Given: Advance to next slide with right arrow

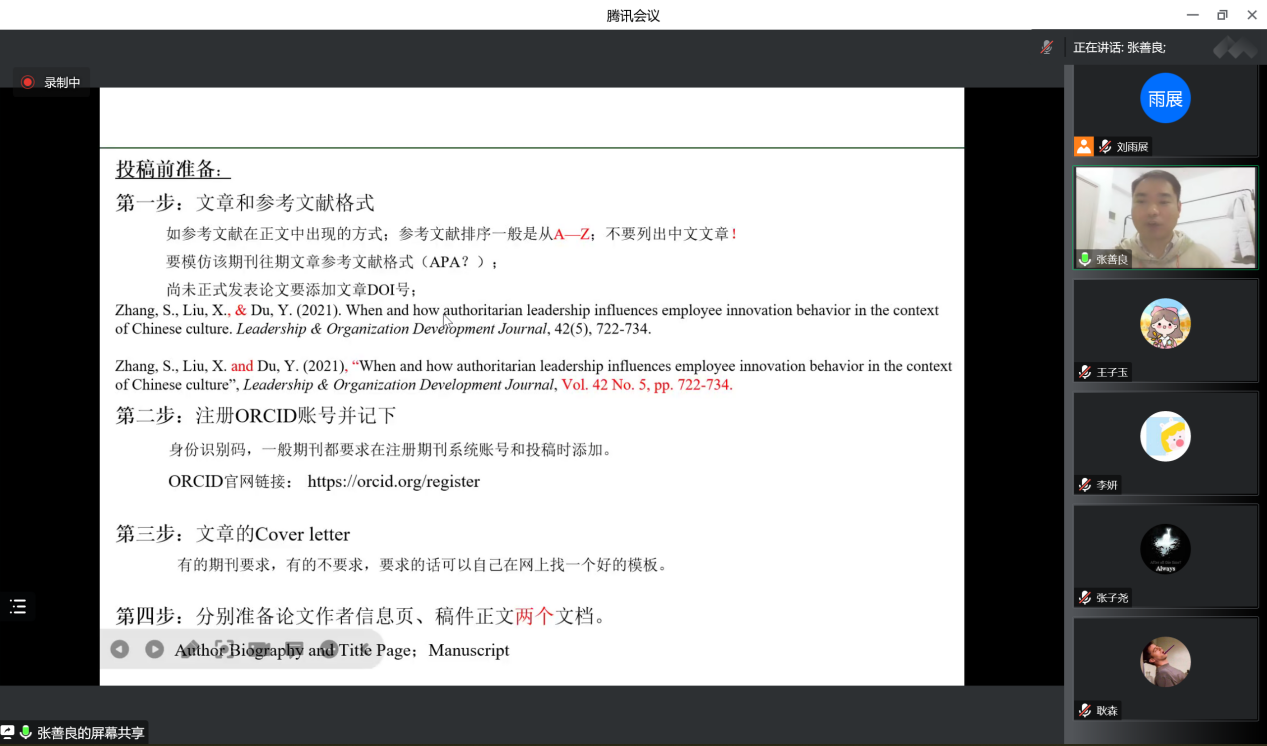Looking at the screenshot, I should pyautogui.click(x=154, y=649).
